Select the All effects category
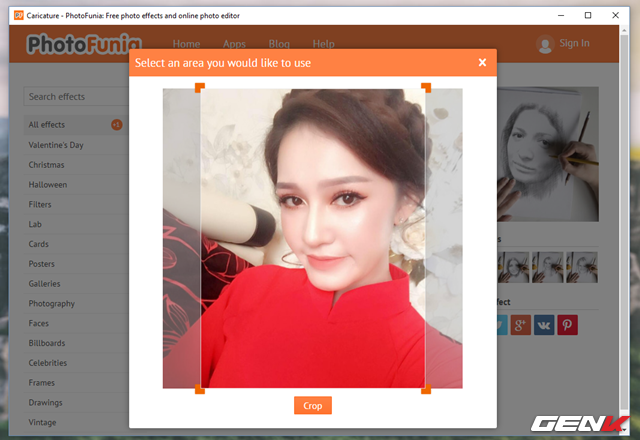Viewport: 640px width, 440px height. (x=76, y=124)
